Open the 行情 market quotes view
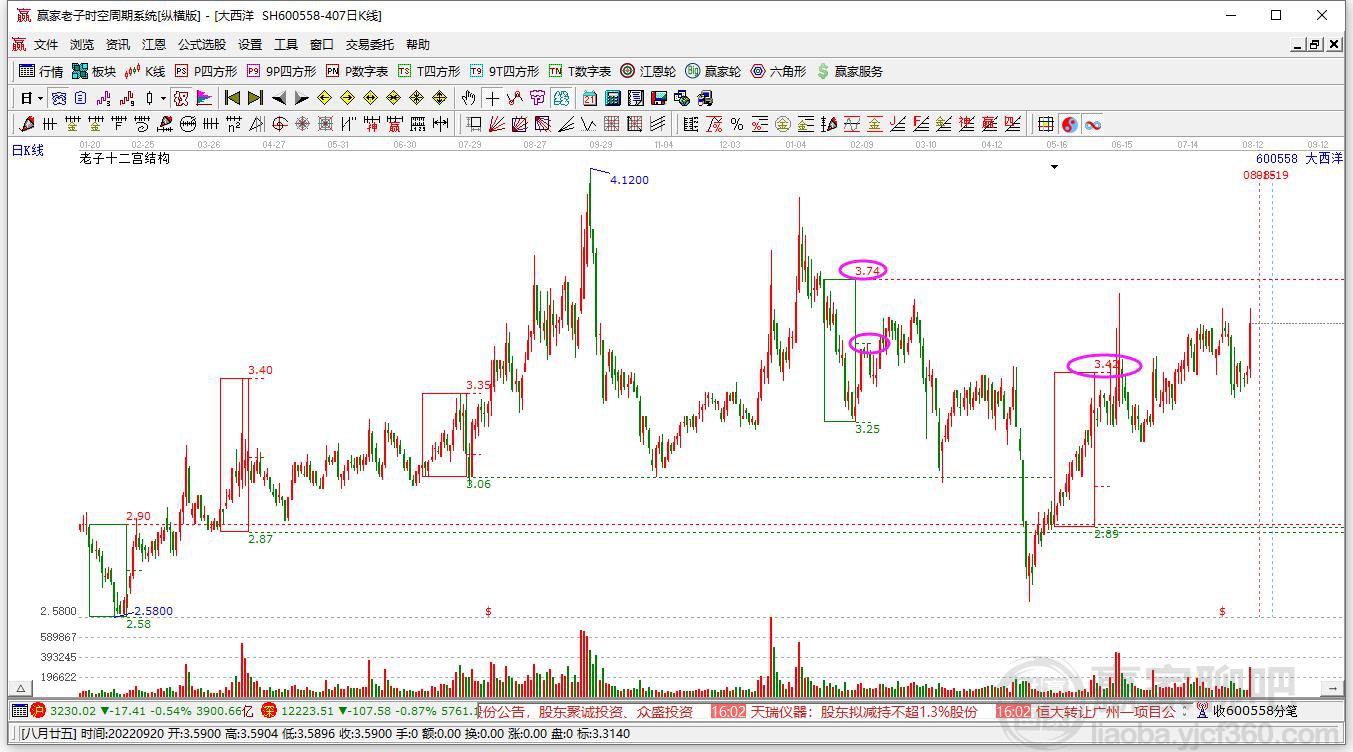Screen dimensions: 1353x752 [x=41, y=71]
